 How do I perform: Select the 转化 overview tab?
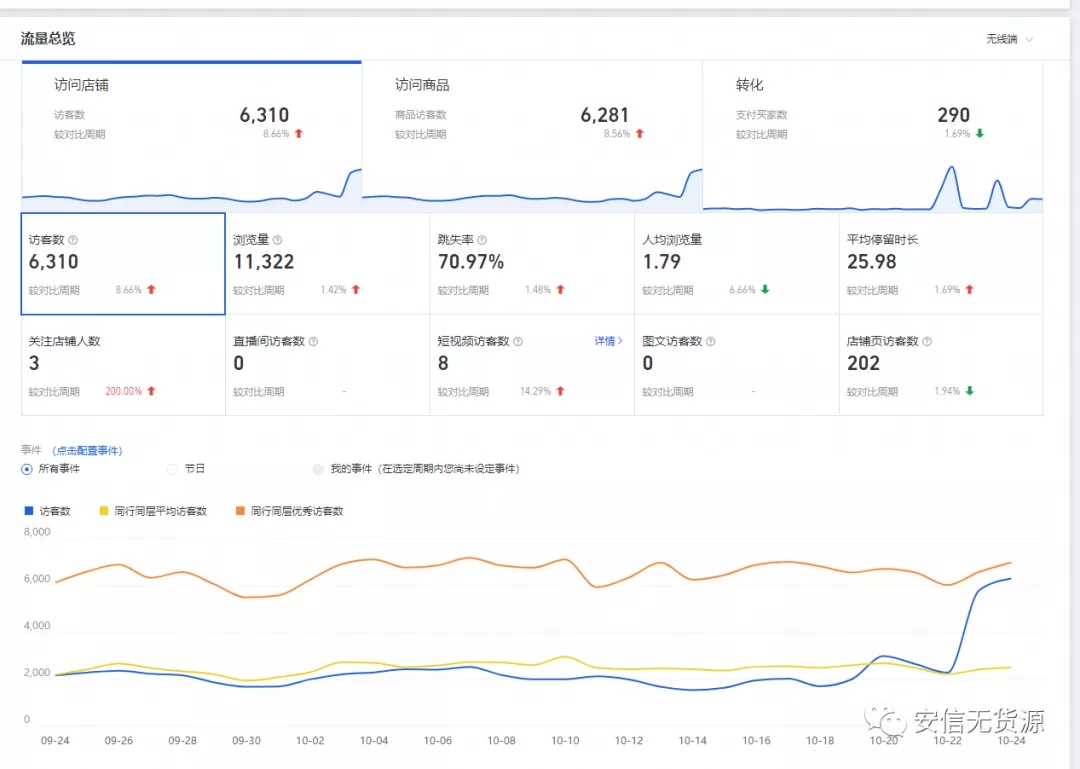(x=873, y=136)
